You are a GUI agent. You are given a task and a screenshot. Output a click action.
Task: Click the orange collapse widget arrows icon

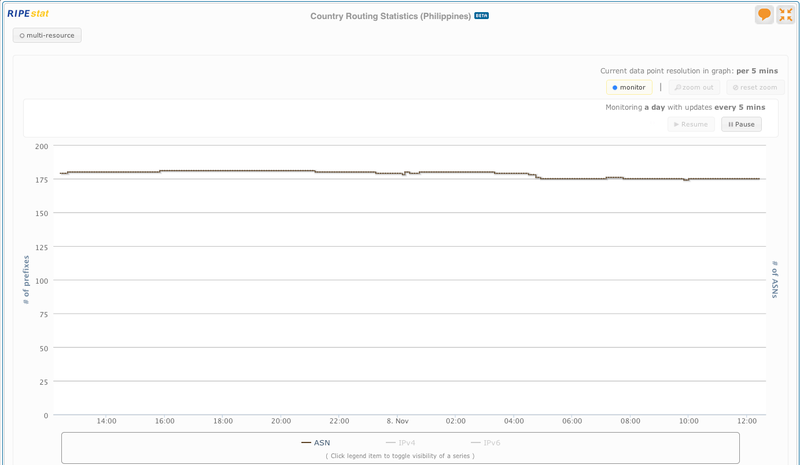tap(785, 15)
